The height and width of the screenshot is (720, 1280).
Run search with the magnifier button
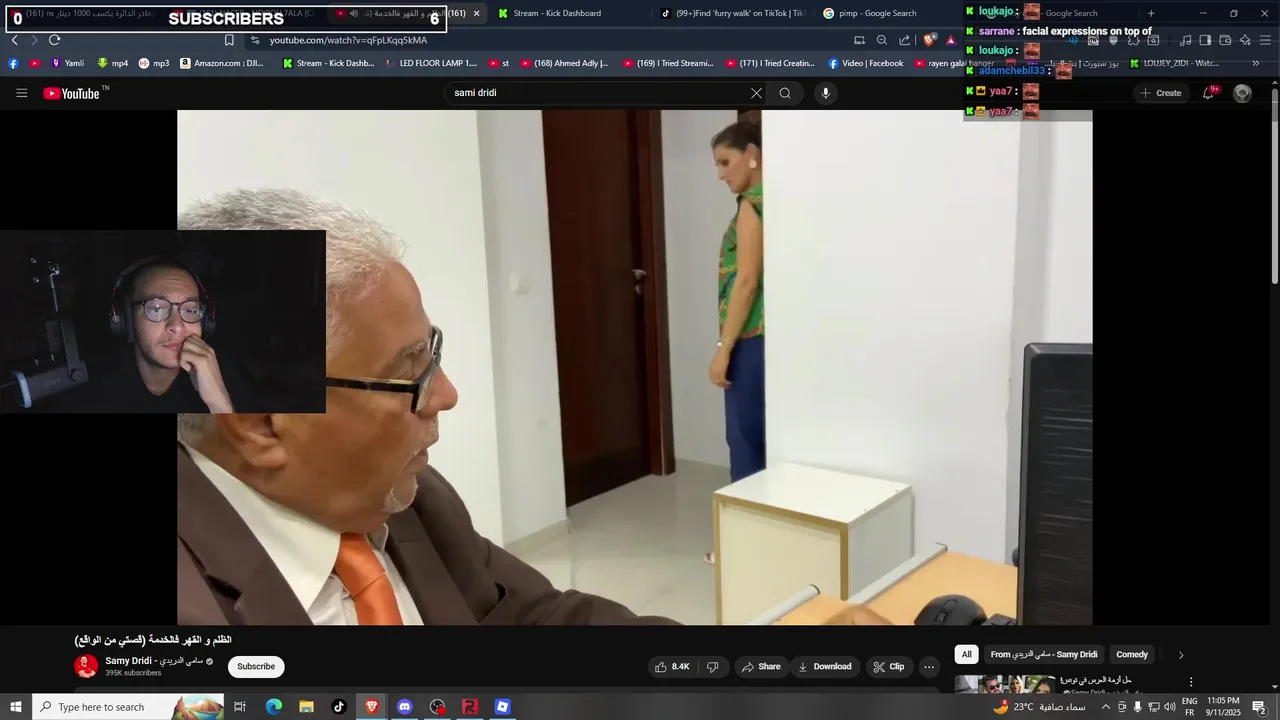[x=785, y=93]
